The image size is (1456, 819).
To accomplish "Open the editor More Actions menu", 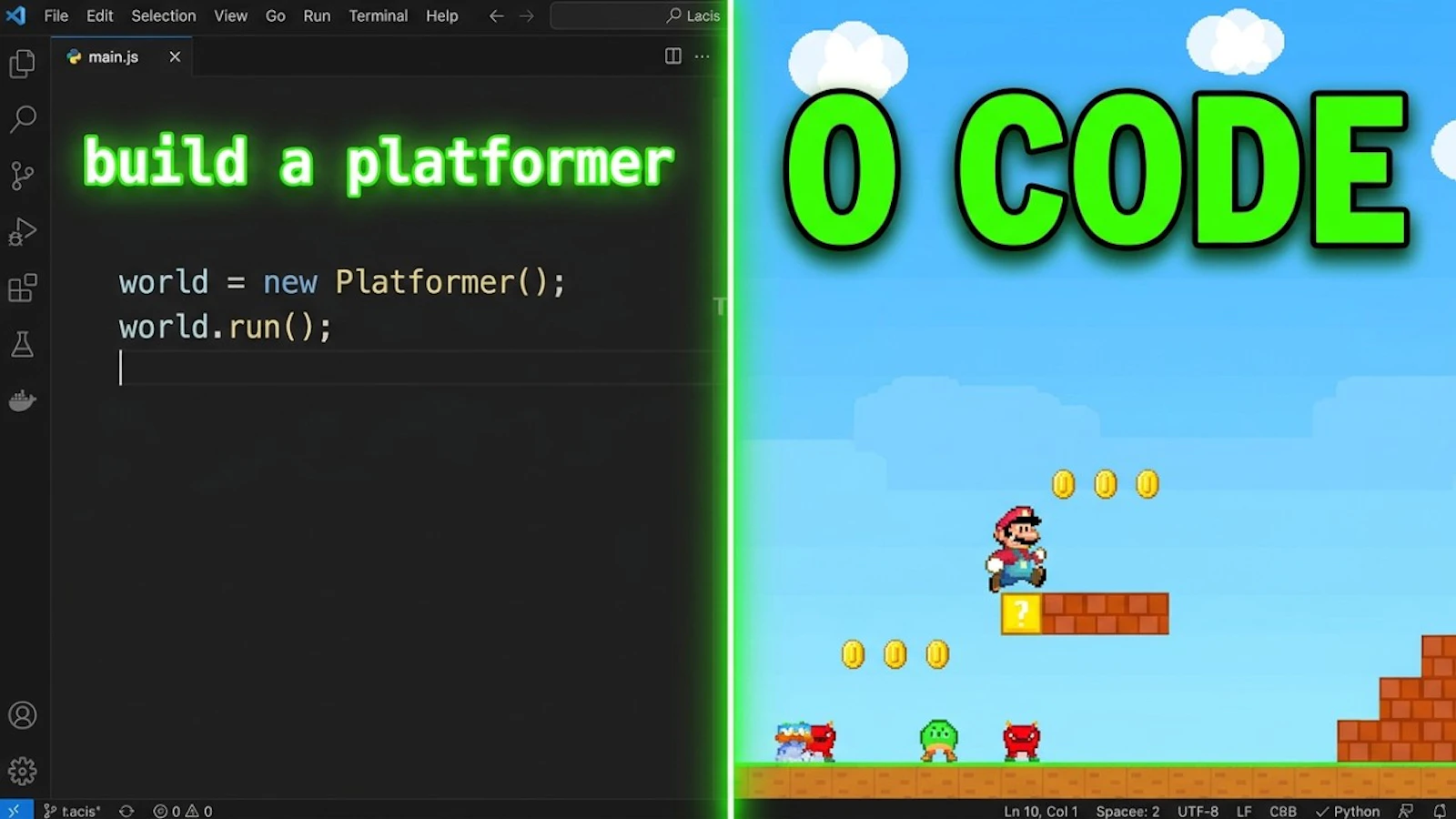I will tap(702, 56).
